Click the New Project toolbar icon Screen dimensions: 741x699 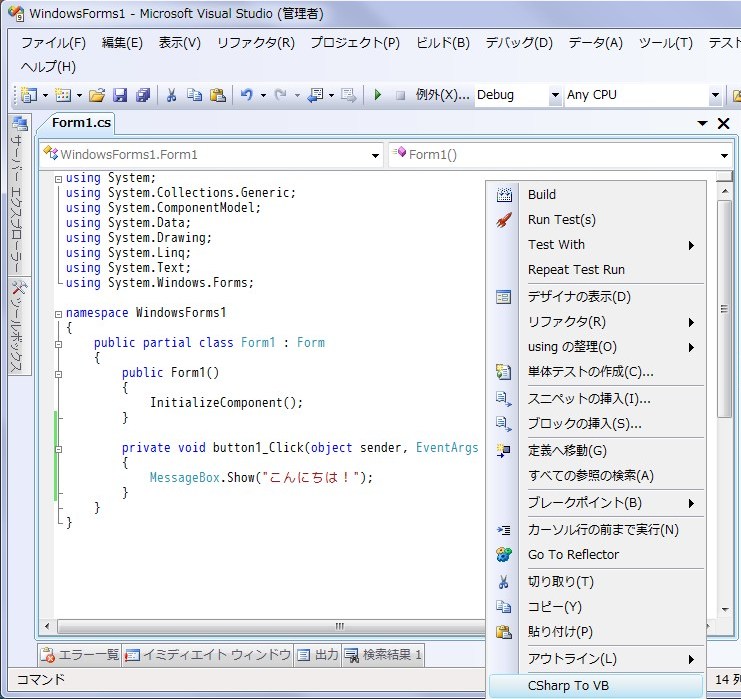29,95
